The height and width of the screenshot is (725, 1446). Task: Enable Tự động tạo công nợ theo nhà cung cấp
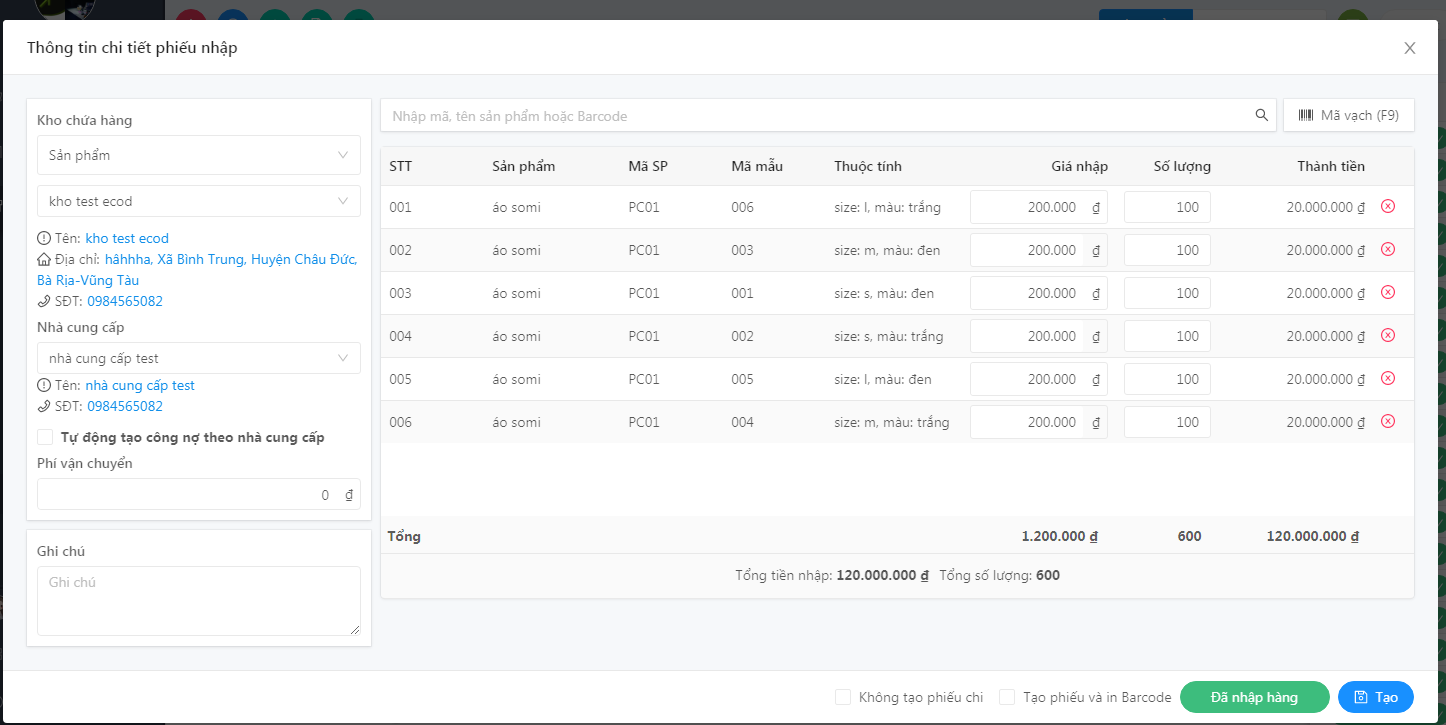[x=45, y=437]
